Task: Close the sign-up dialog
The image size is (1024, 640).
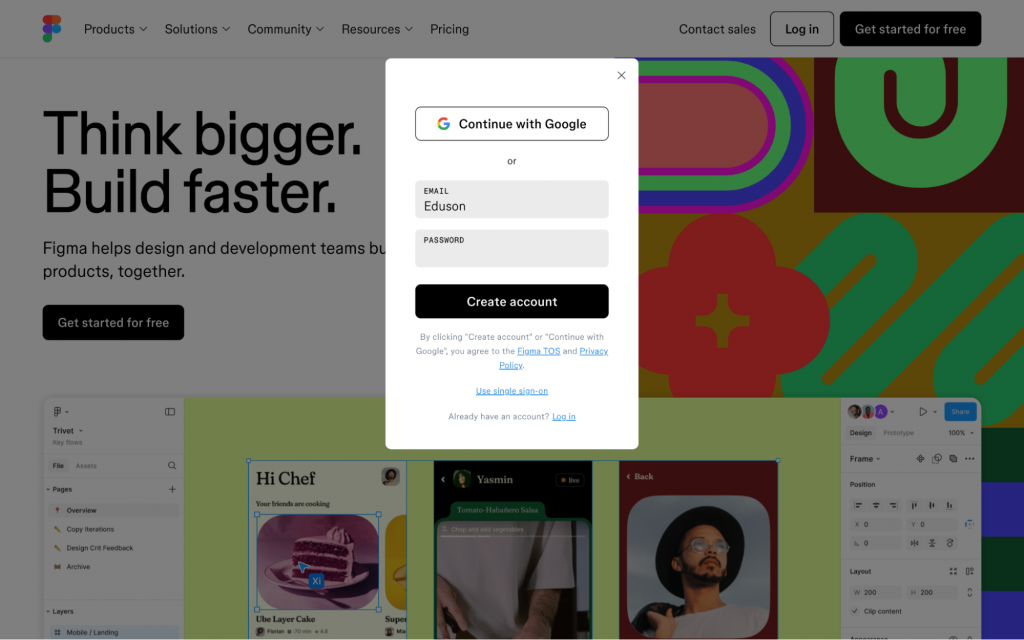Action: 621,75
